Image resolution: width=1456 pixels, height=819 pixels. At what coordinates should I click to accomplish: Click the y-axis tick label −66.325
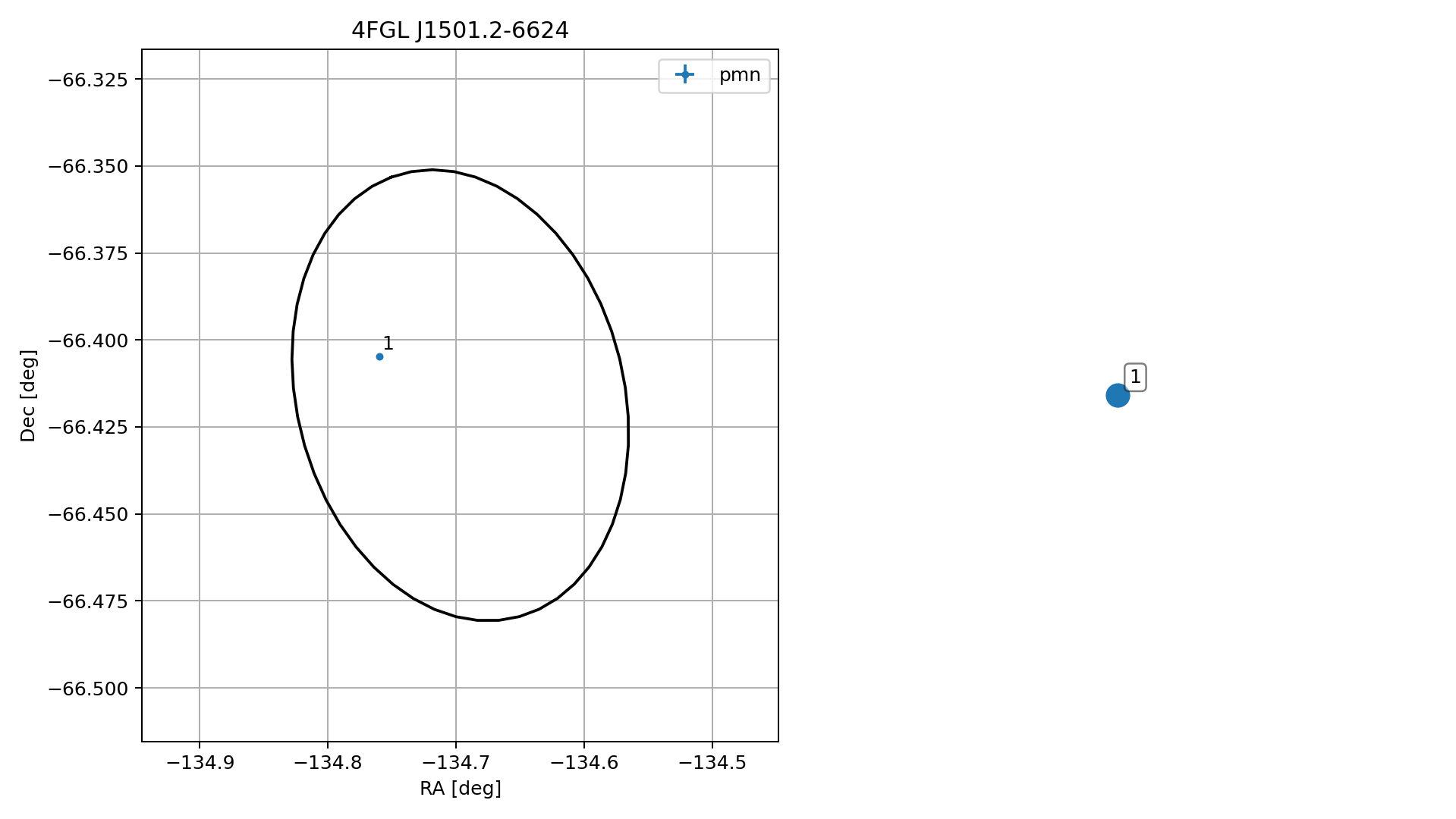coord(88,79)
